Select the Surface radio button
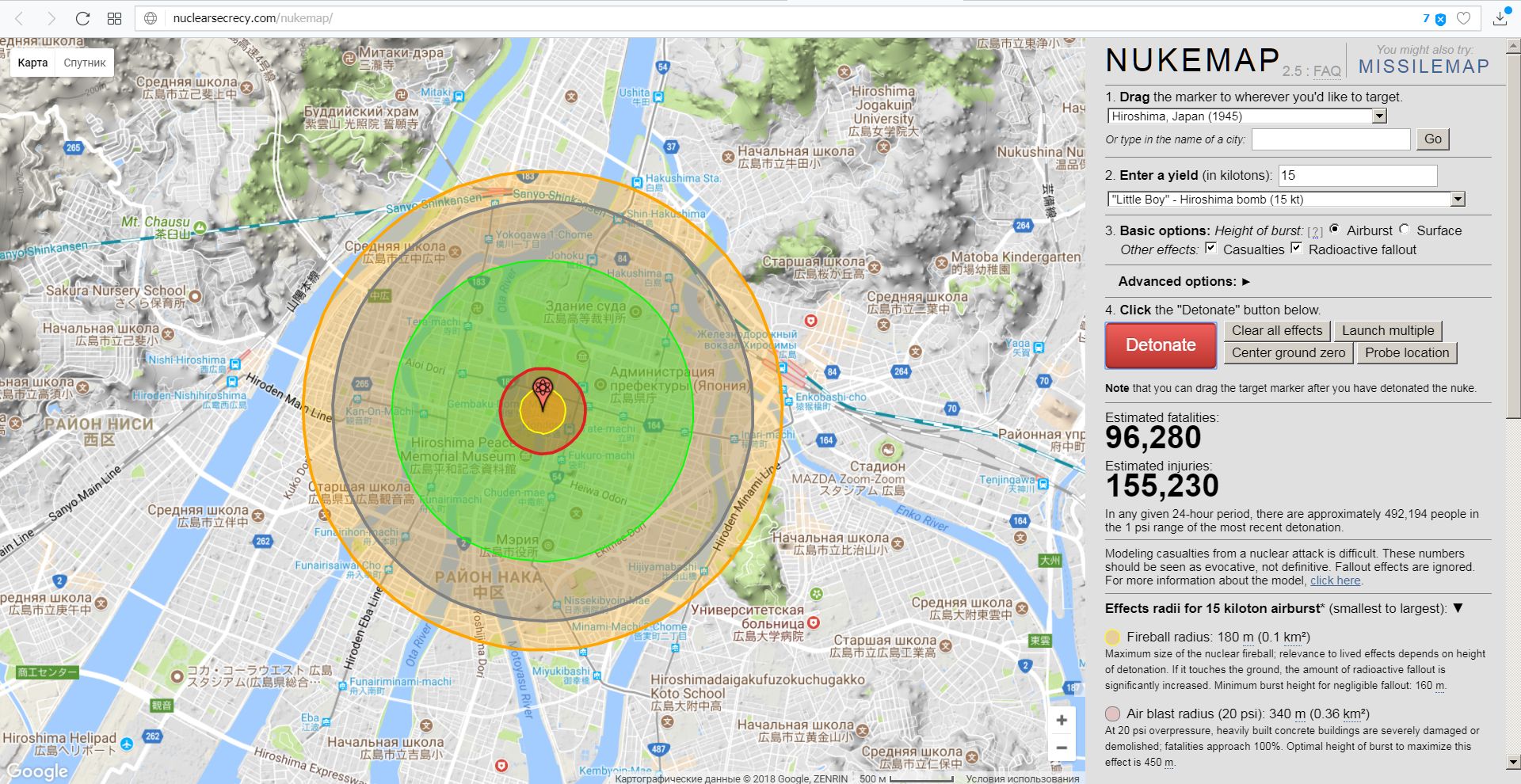1521x784 pixels. [x=1405, y=229]
